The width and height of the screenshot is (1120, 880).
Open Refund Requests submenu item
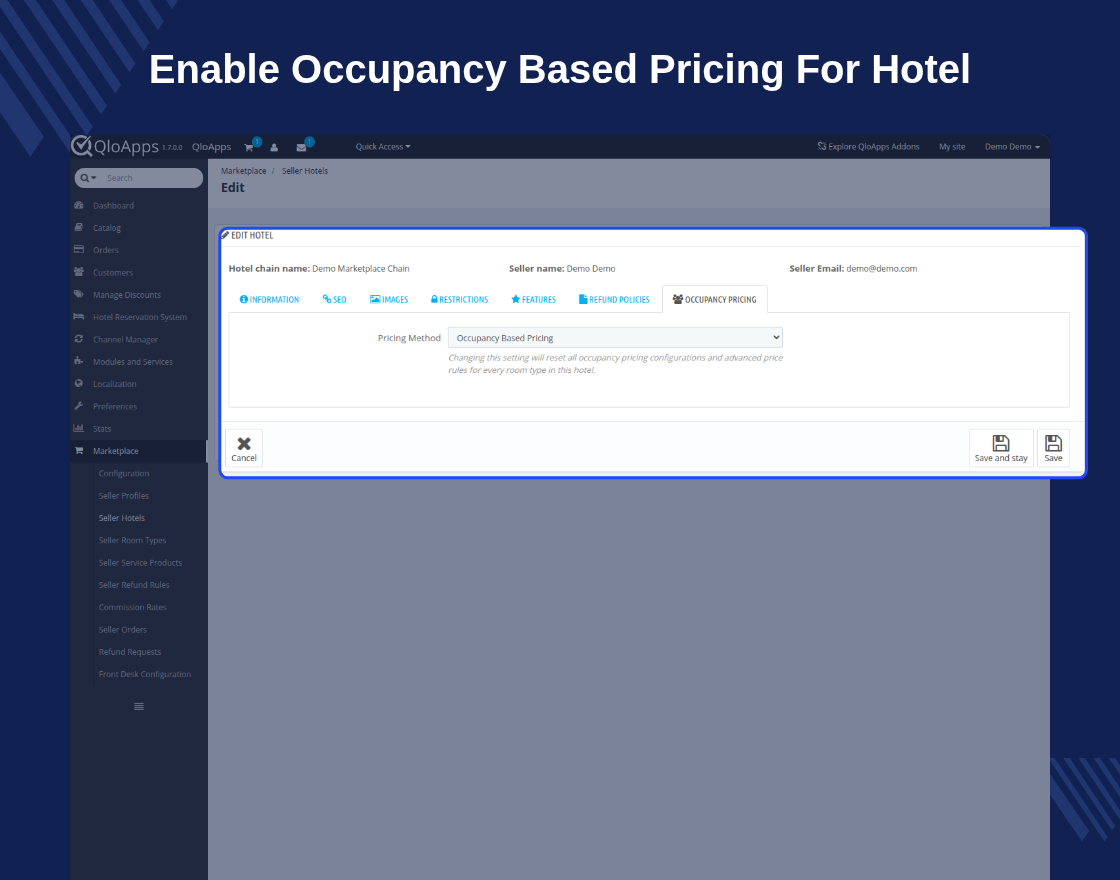tap(129, 651)
